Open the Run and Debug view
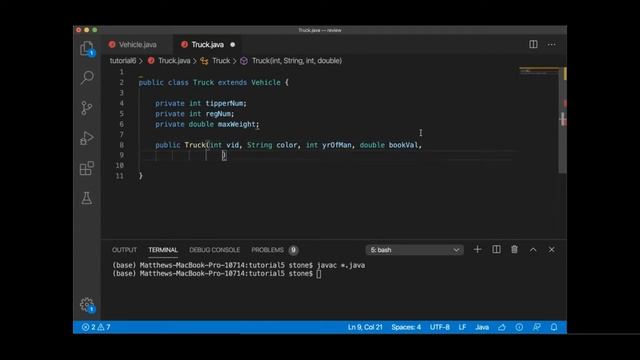Screen dimensions: 640x360 pos(87,138)
